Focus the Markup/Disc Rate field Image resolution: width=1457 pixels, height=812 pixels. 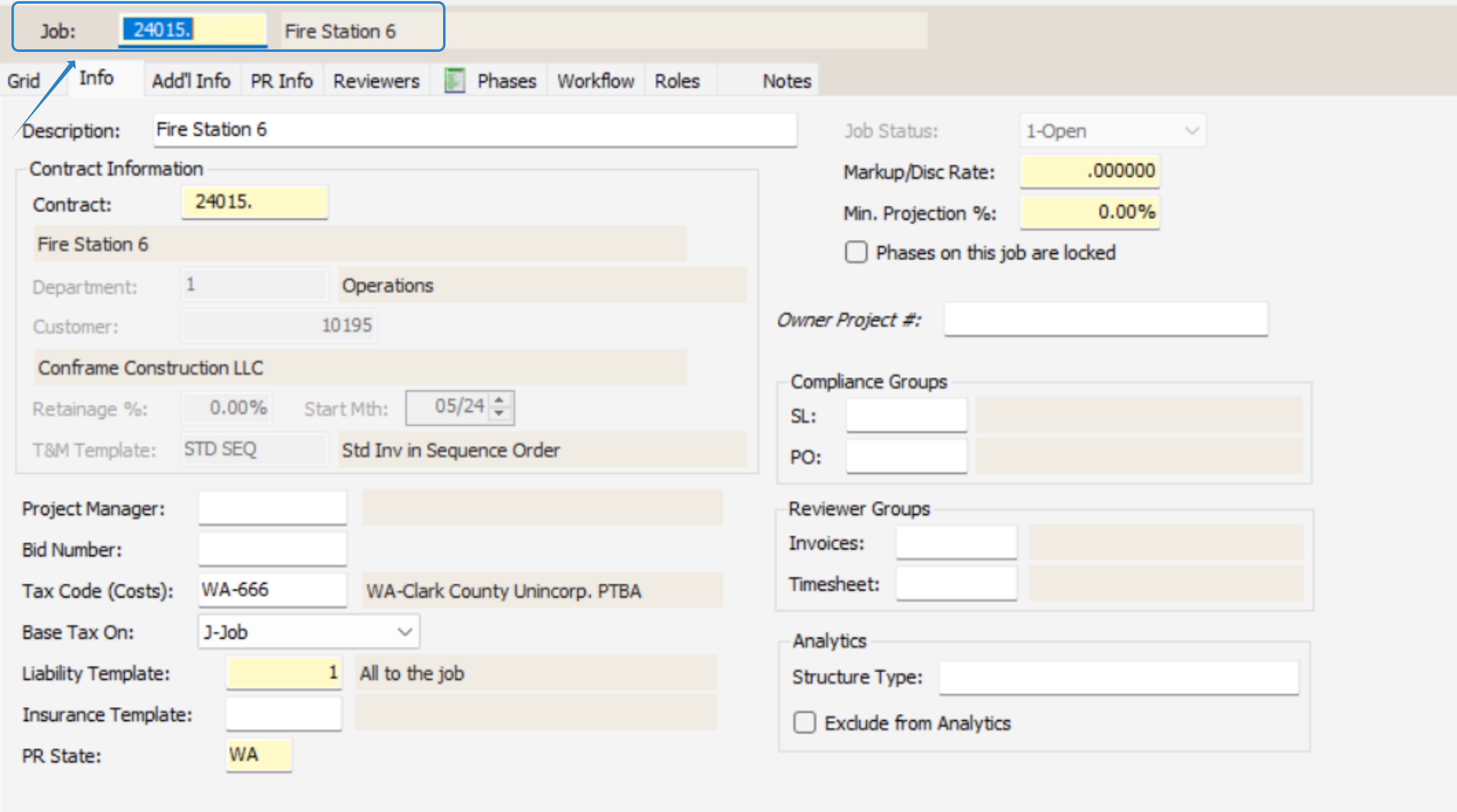click(1090, 171)
